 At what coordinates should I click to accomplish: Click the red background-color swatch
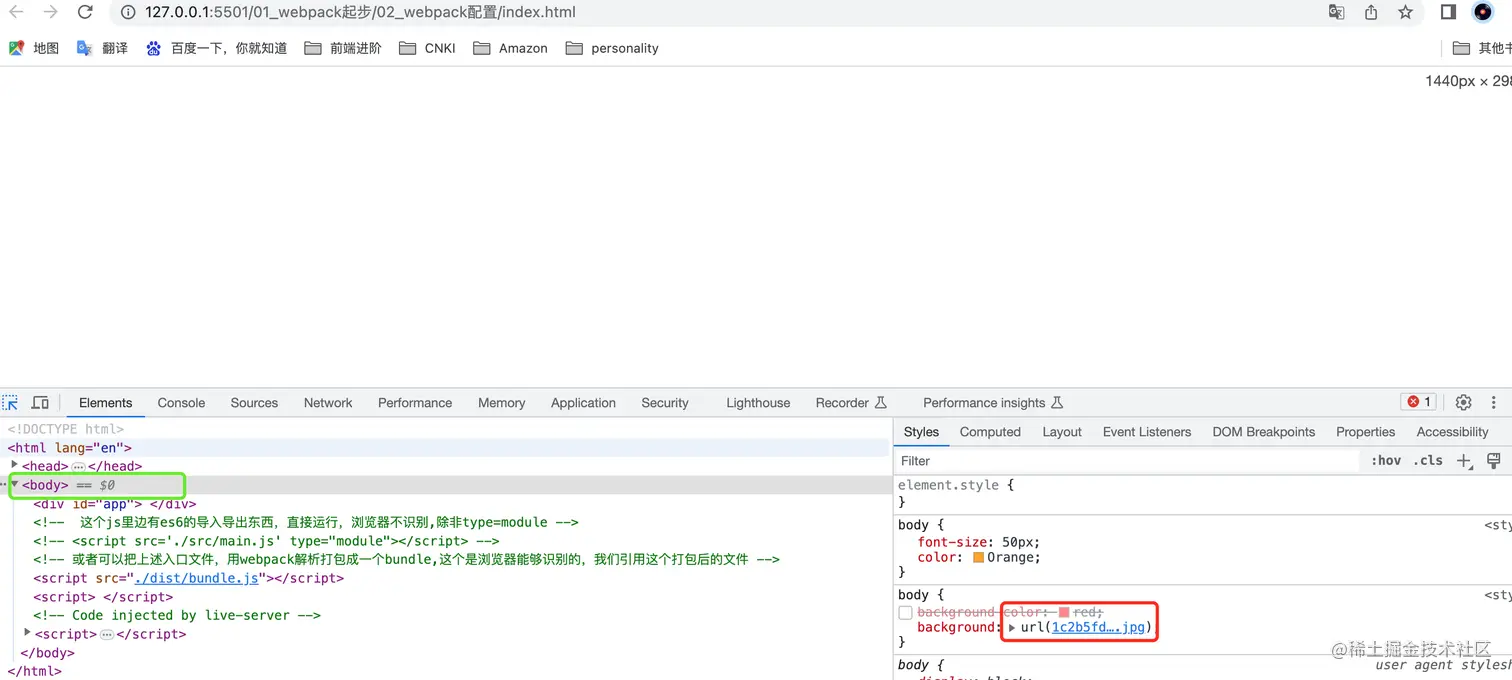click(1064, 612)
